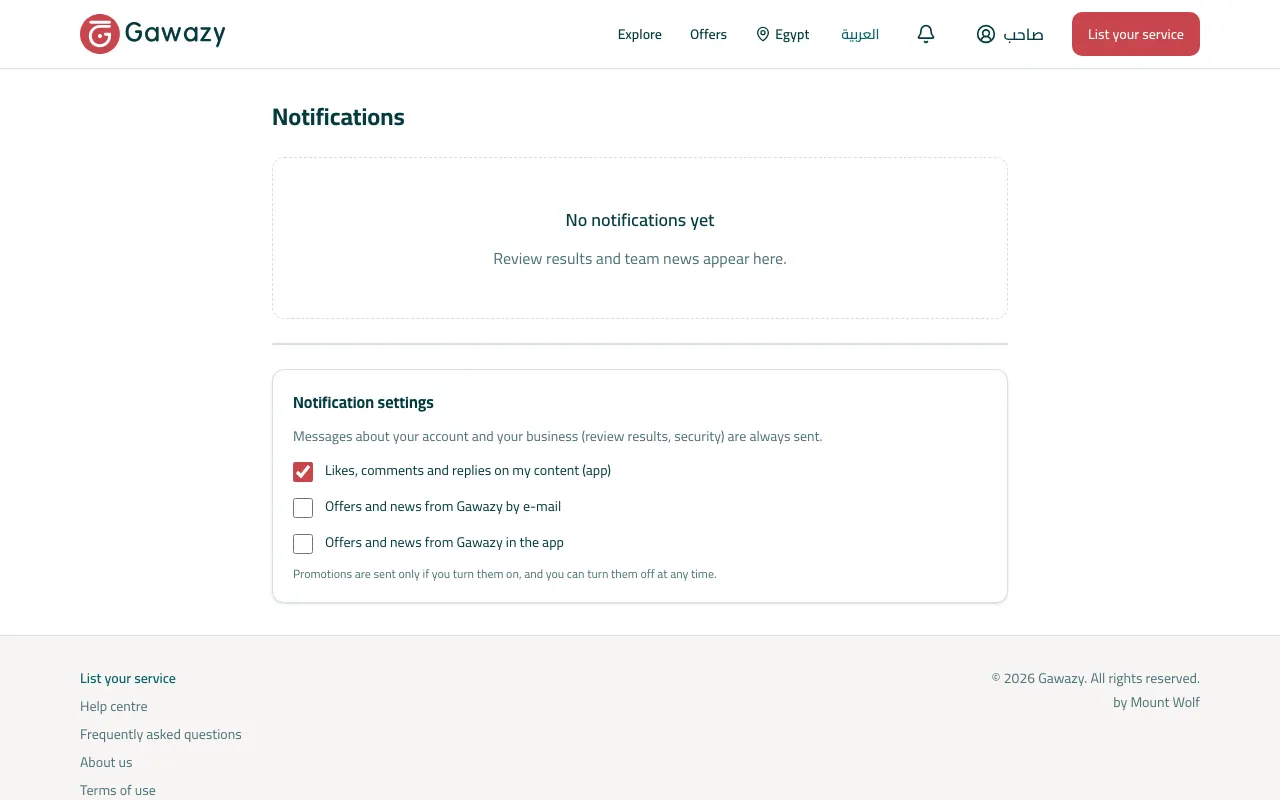This screenshot has height=800, width=1280.
Task: Click the Notification settings heading
Action: 363,402
